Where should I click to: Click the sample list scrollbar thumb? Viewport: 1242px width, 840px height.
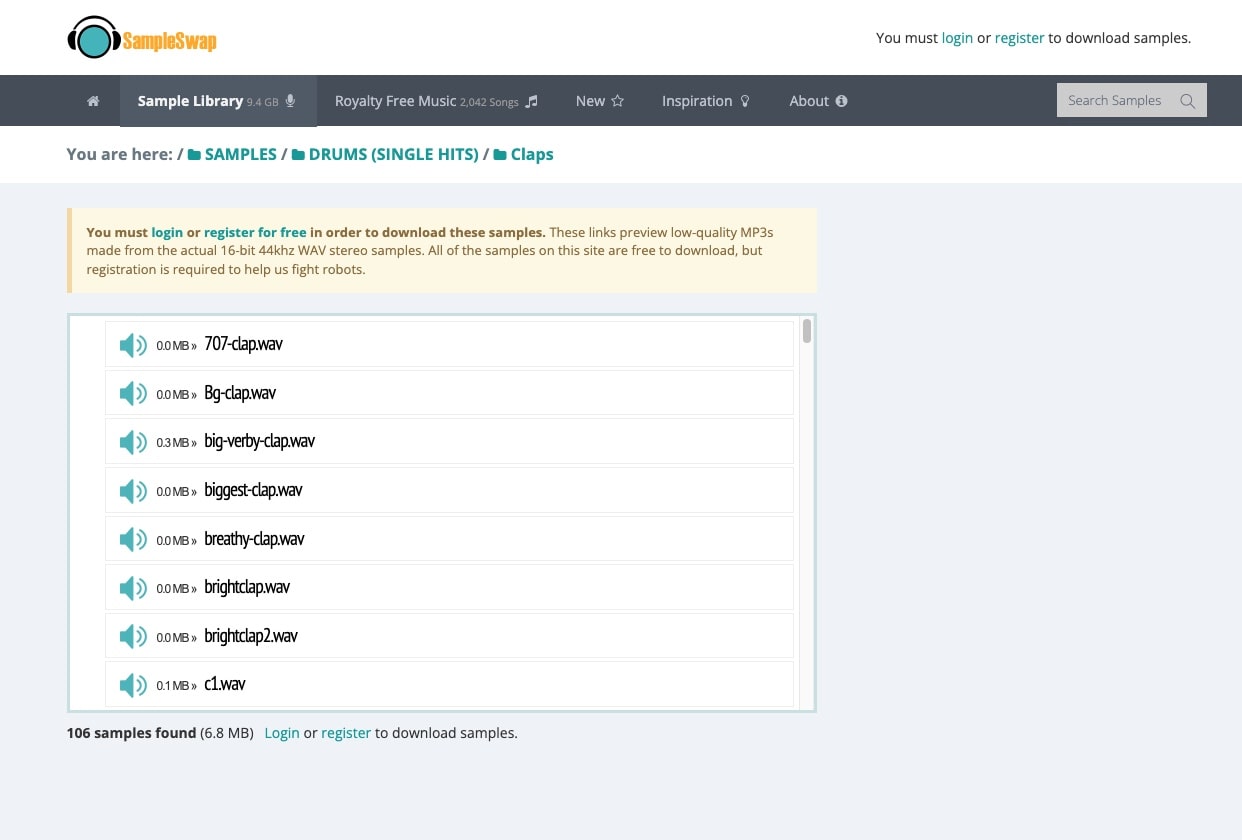click(x=807, y=331)
